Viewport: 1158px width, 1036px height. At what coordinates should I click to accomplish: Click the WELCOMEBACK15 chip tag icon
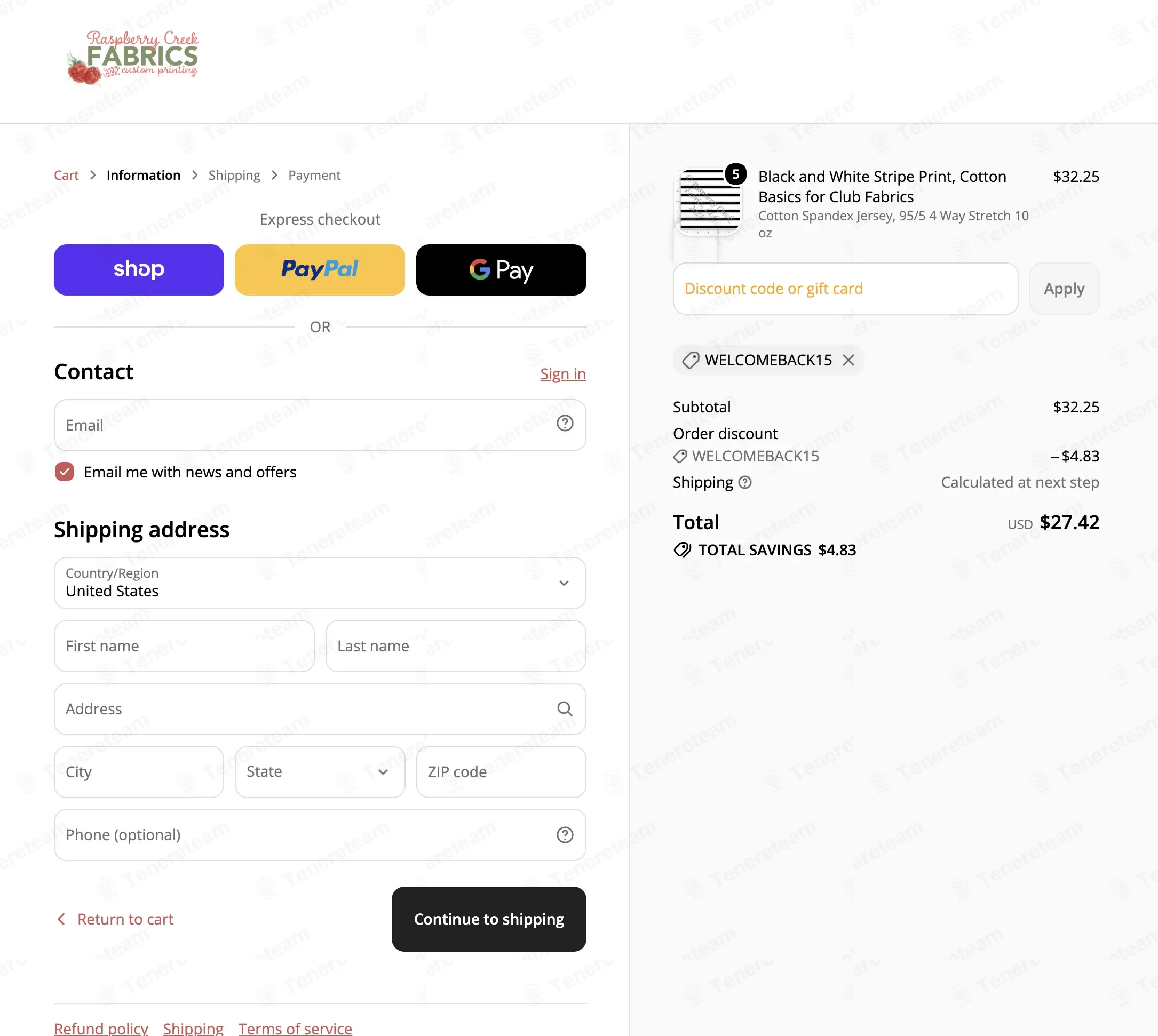click(x=690, y=360)
